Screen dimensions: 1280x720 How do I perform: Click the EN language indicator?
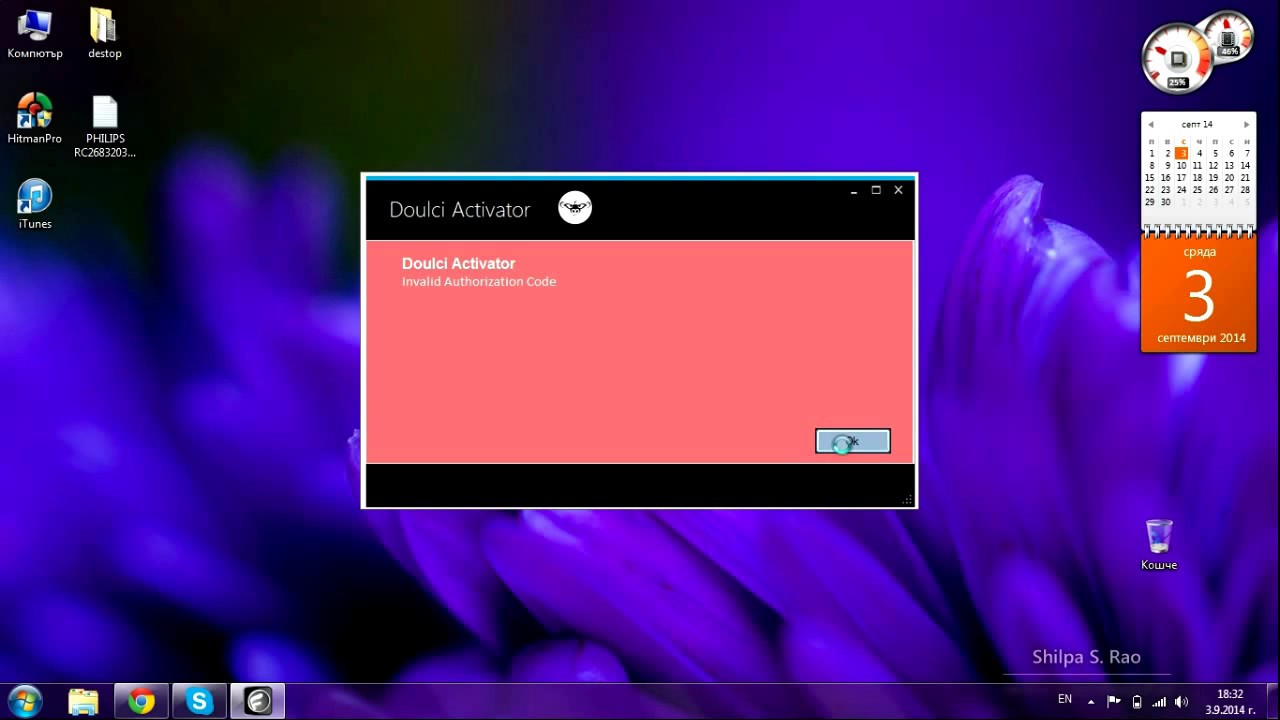coord(1065,699)
